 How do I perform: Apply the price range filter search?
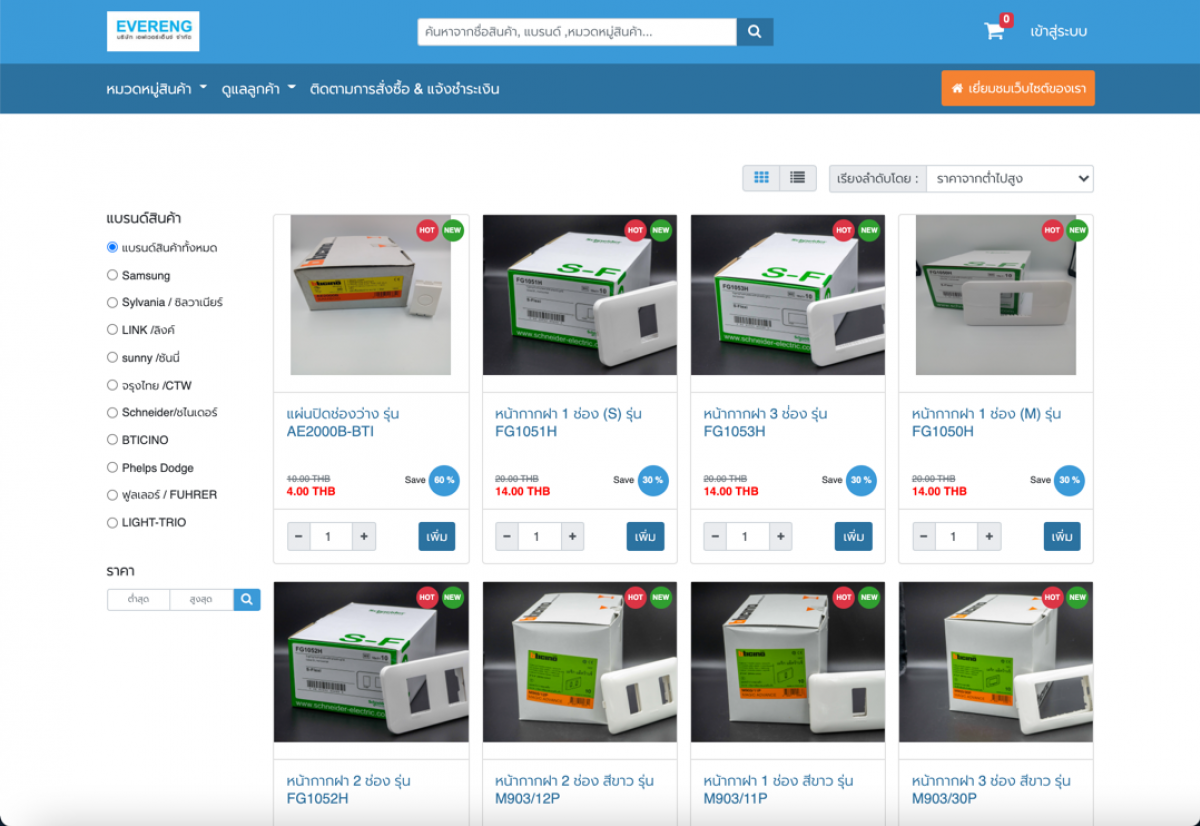coord(247,599)
